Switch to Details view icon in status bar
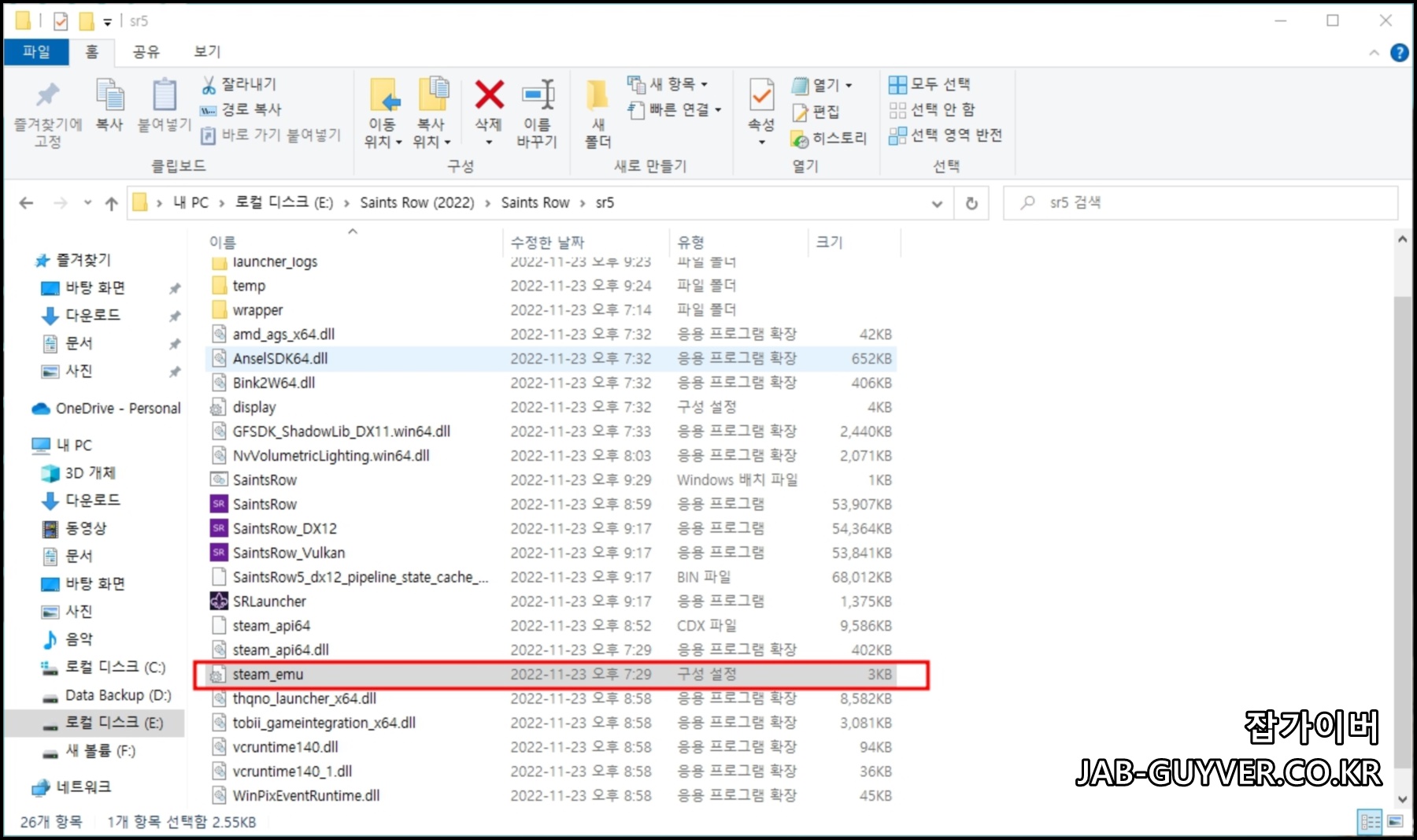 click(x=1371, y=822)
